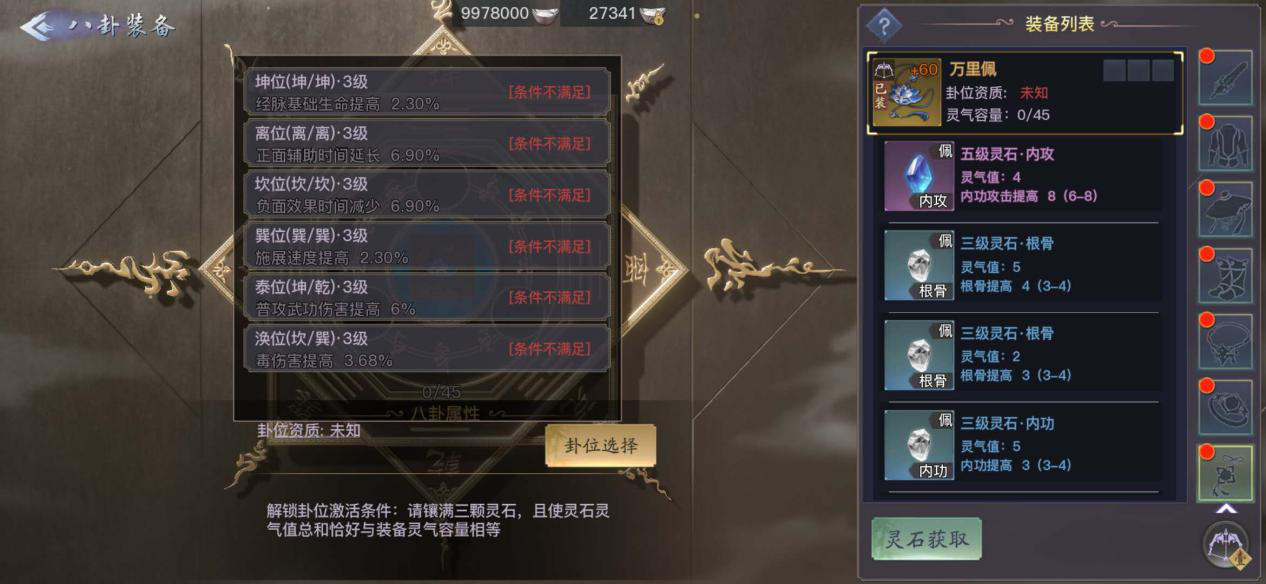Go back using the 八卦装备 arrow
This screenshot has height=584, width=1266.
tap(97, 26)
